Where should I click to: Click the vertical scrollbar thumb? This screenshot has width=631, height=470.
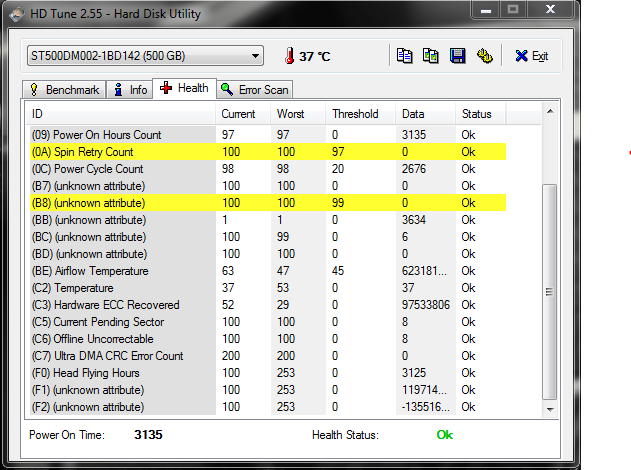click(550, 292)
